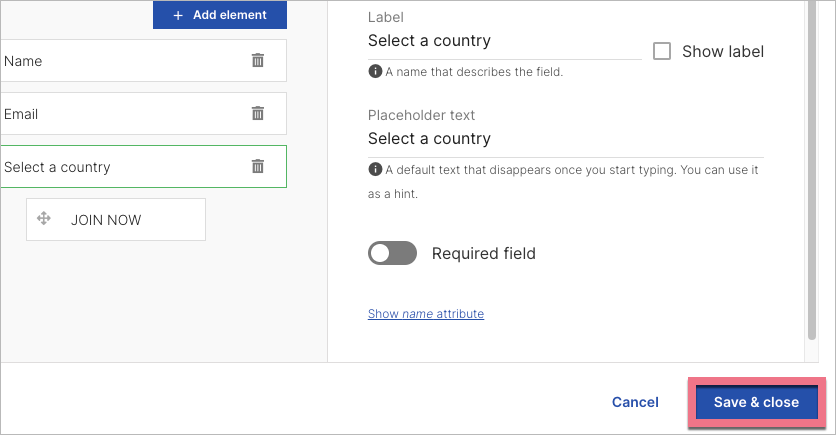Delete the Email field with trash icon
The height and width of the screenshot is (435, 836).
click(x=258, y=114)
